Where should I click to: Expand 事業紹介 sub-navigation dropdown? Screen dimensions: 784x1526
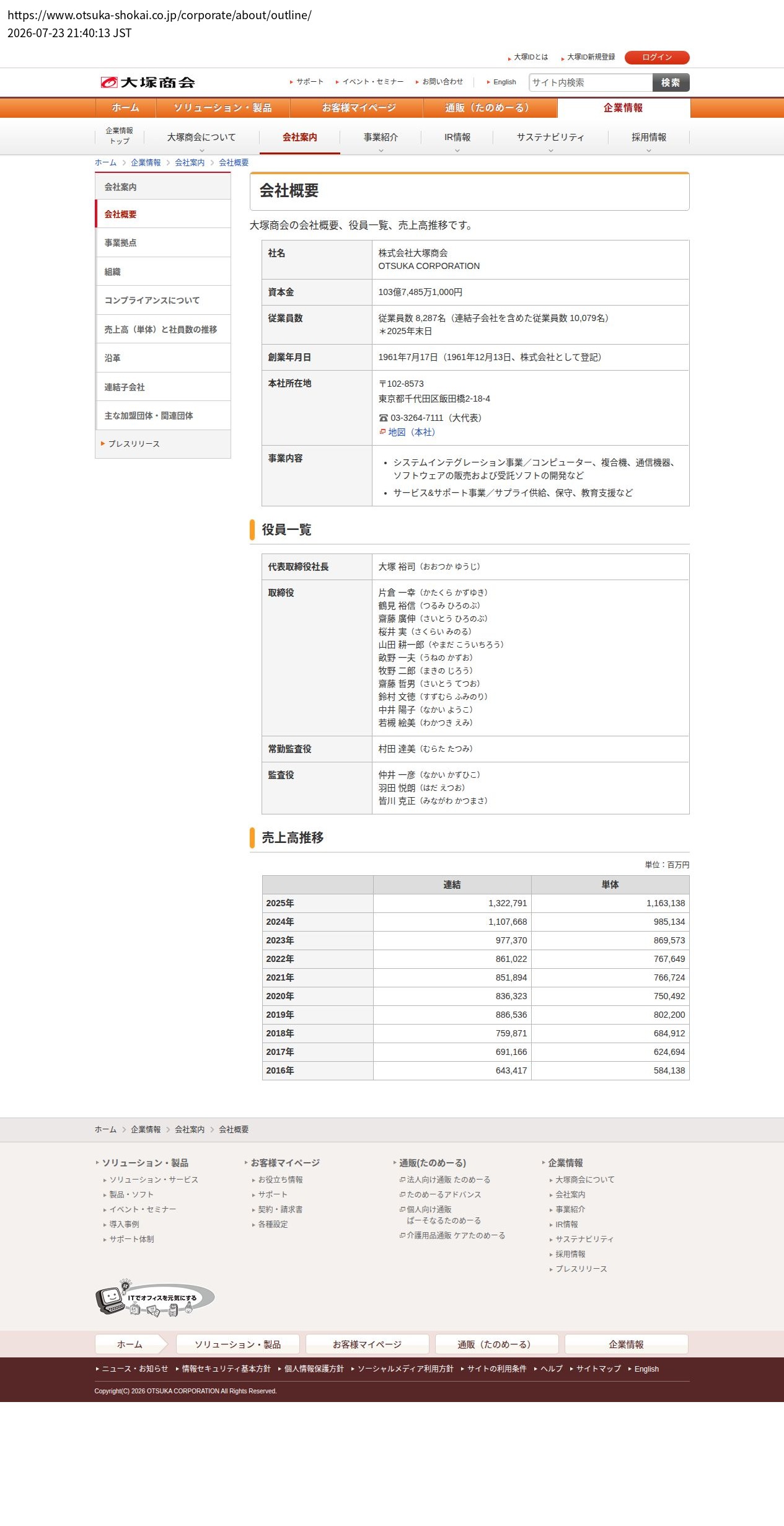point(381,138)
